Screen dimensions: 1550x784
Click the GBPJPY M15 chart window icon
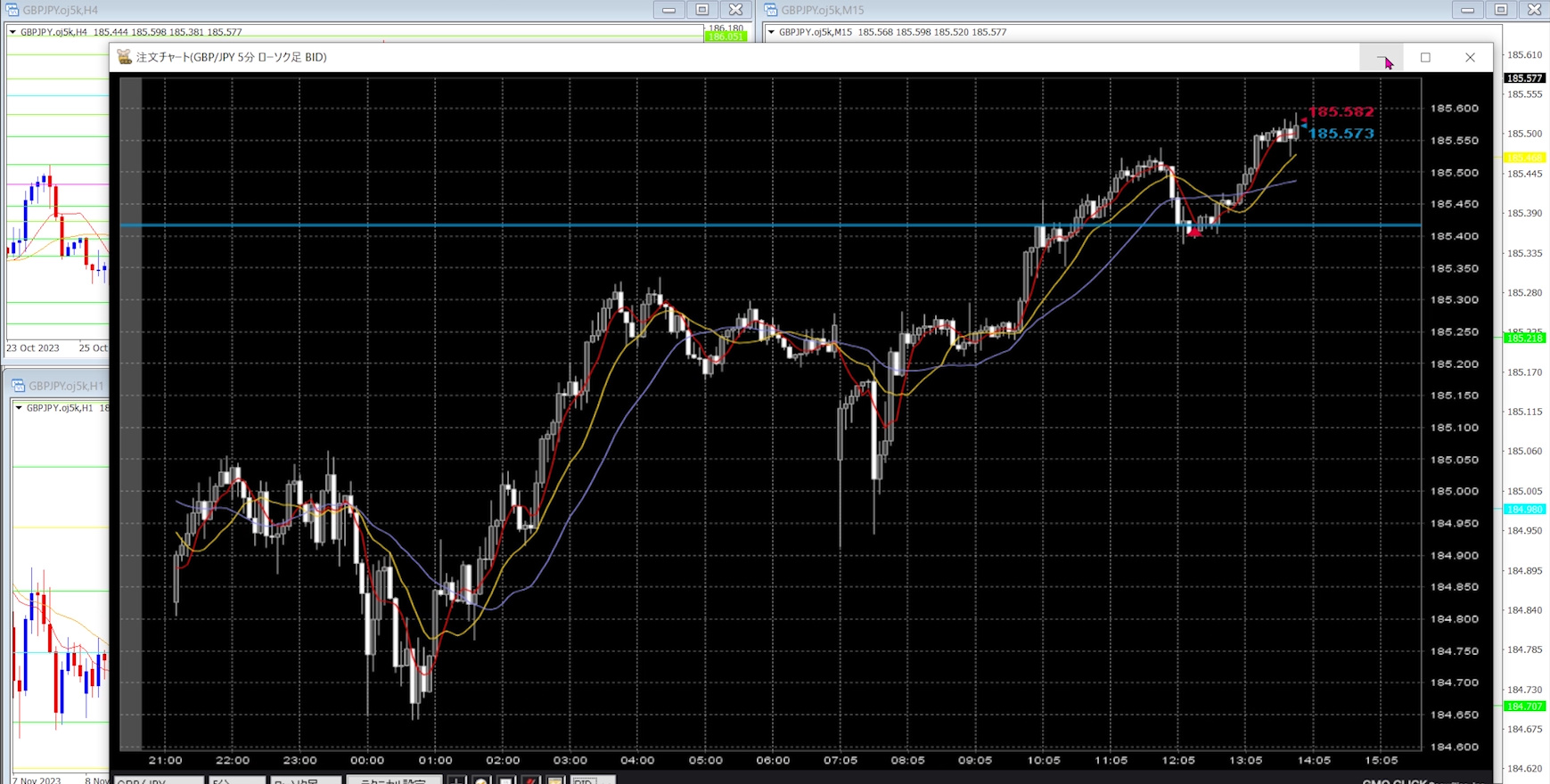(771, 10)
